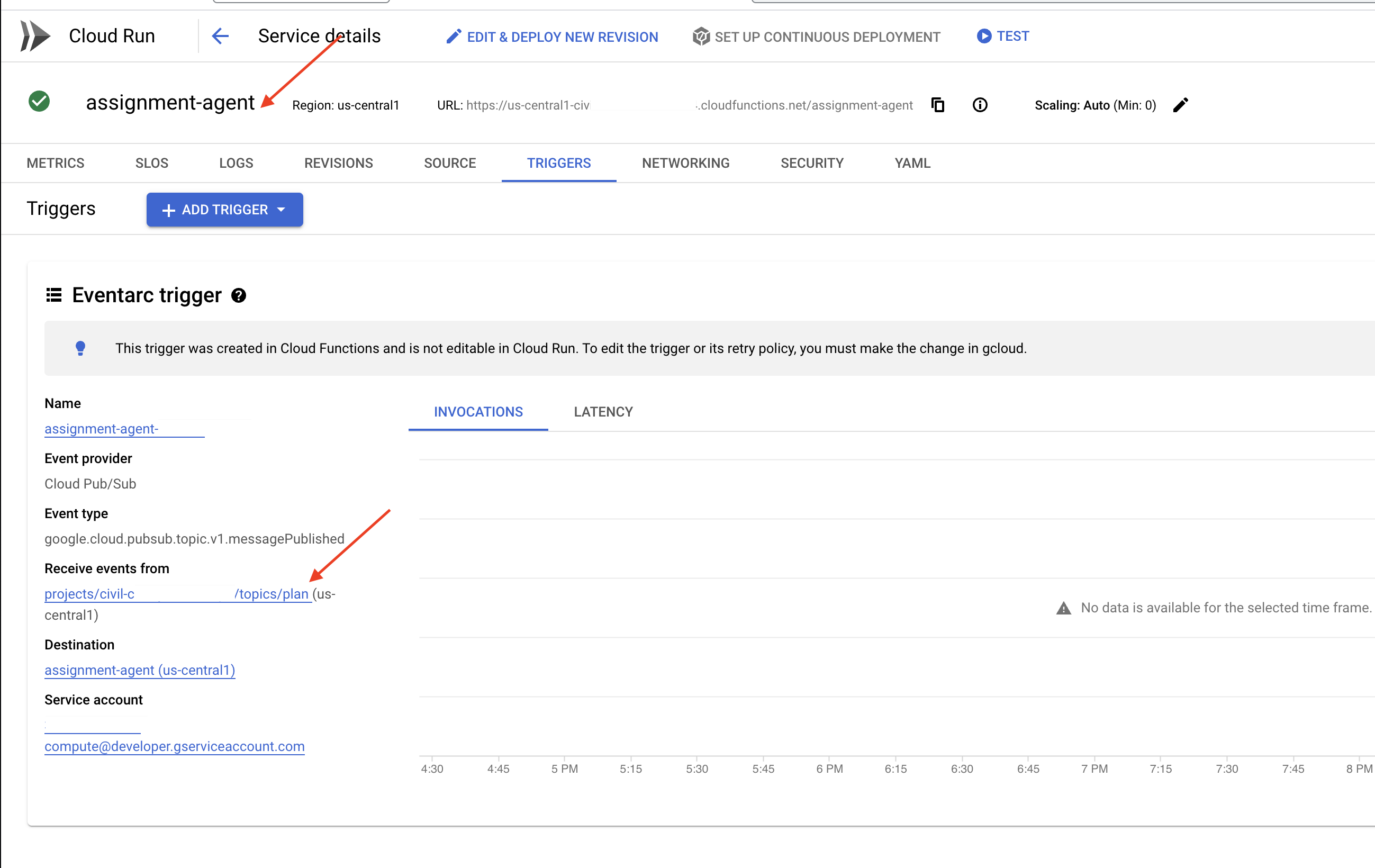Viewport: 1375px width, 868px height.
Task: Click the compute service account email link
Action: click(174, 745)
